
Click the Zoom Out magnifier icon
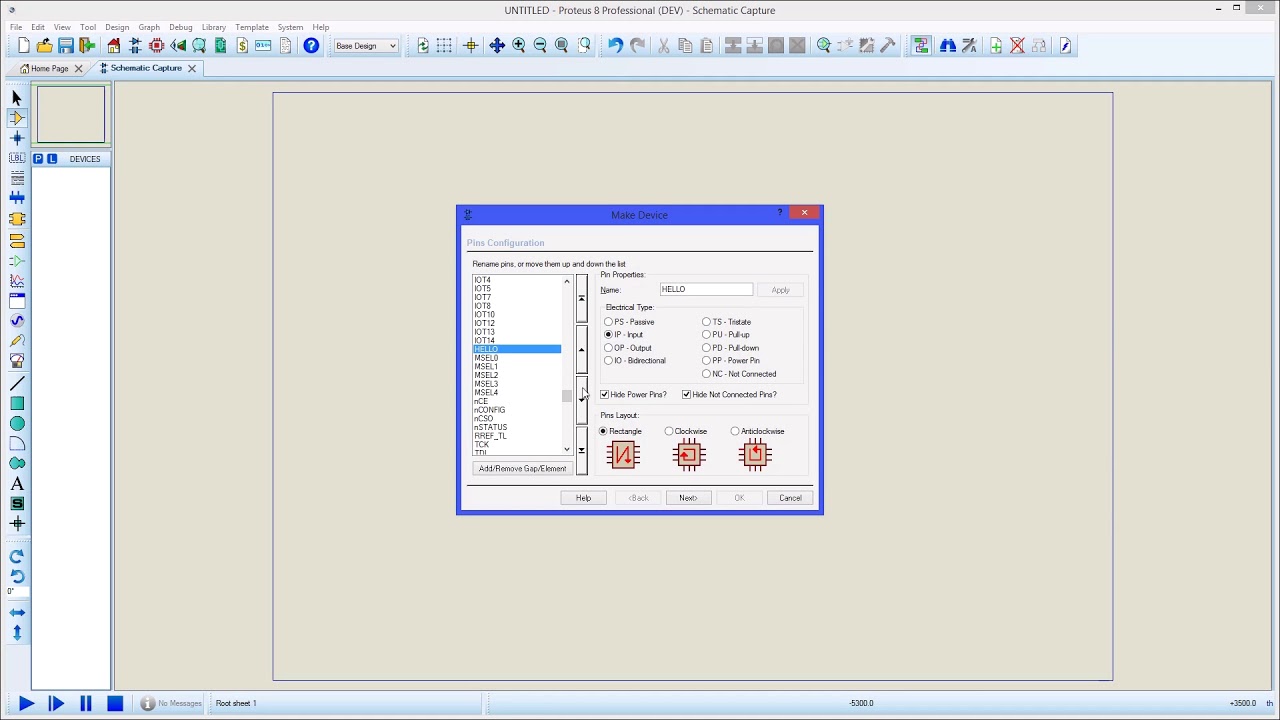coord(540,46)
